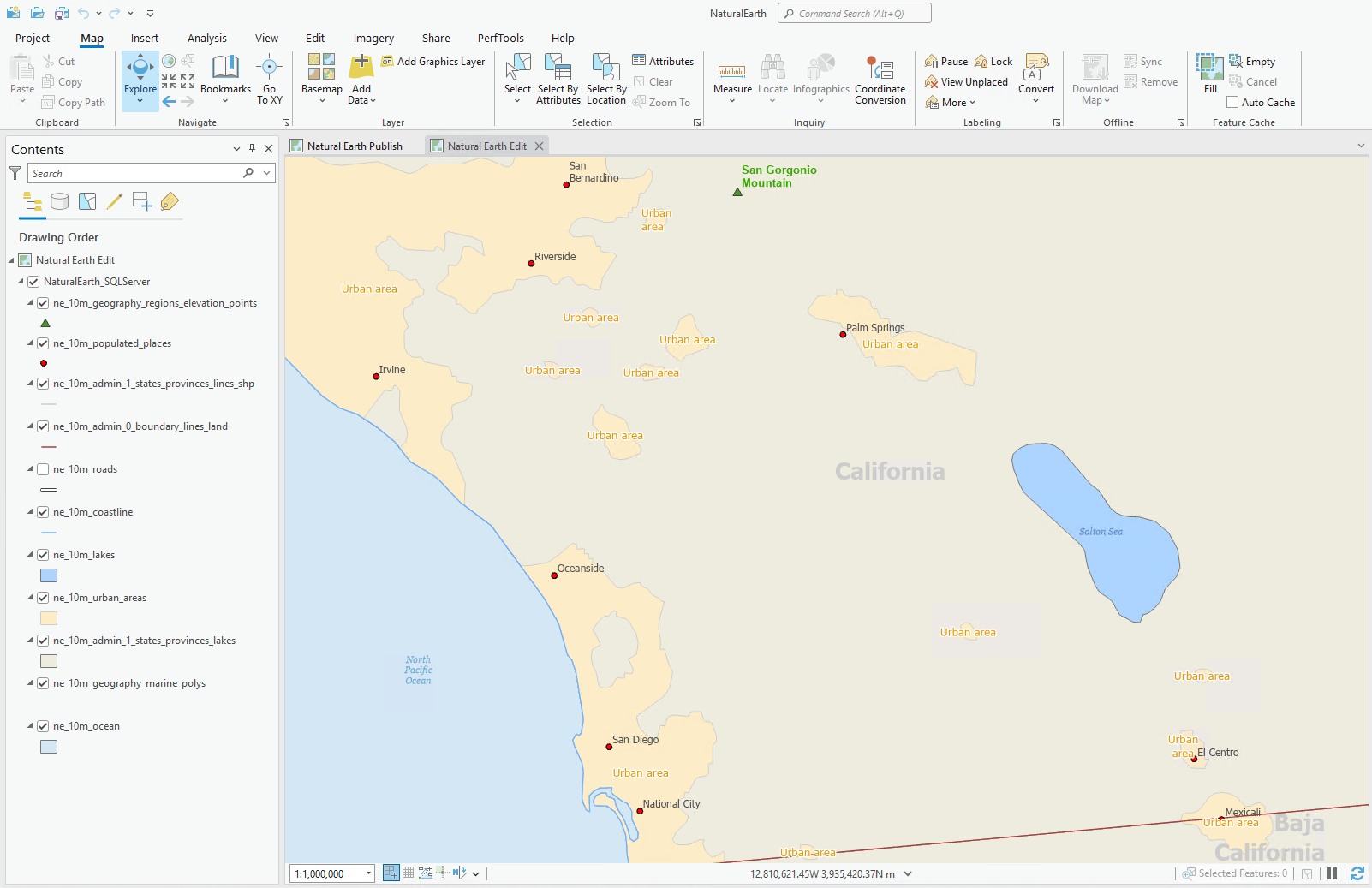This screenshot has width=1372, height=888.
Task: Open Select By Attributes tool
Action: pos(558,78)
